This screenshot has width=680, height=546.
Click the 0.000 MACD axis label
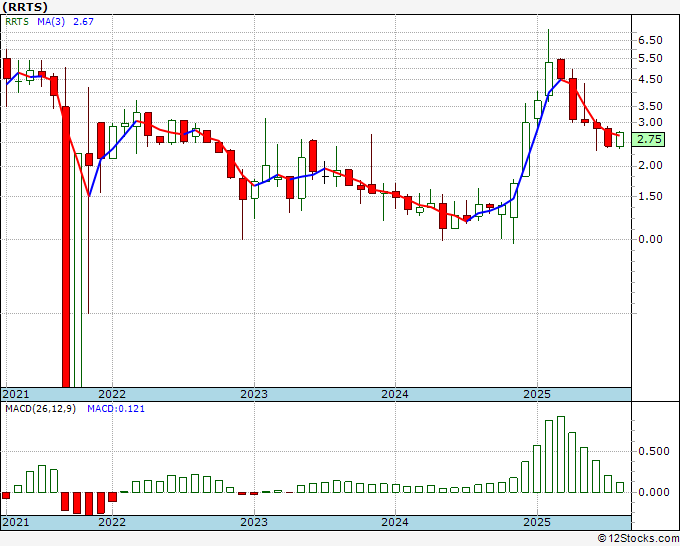click(654, 492)
